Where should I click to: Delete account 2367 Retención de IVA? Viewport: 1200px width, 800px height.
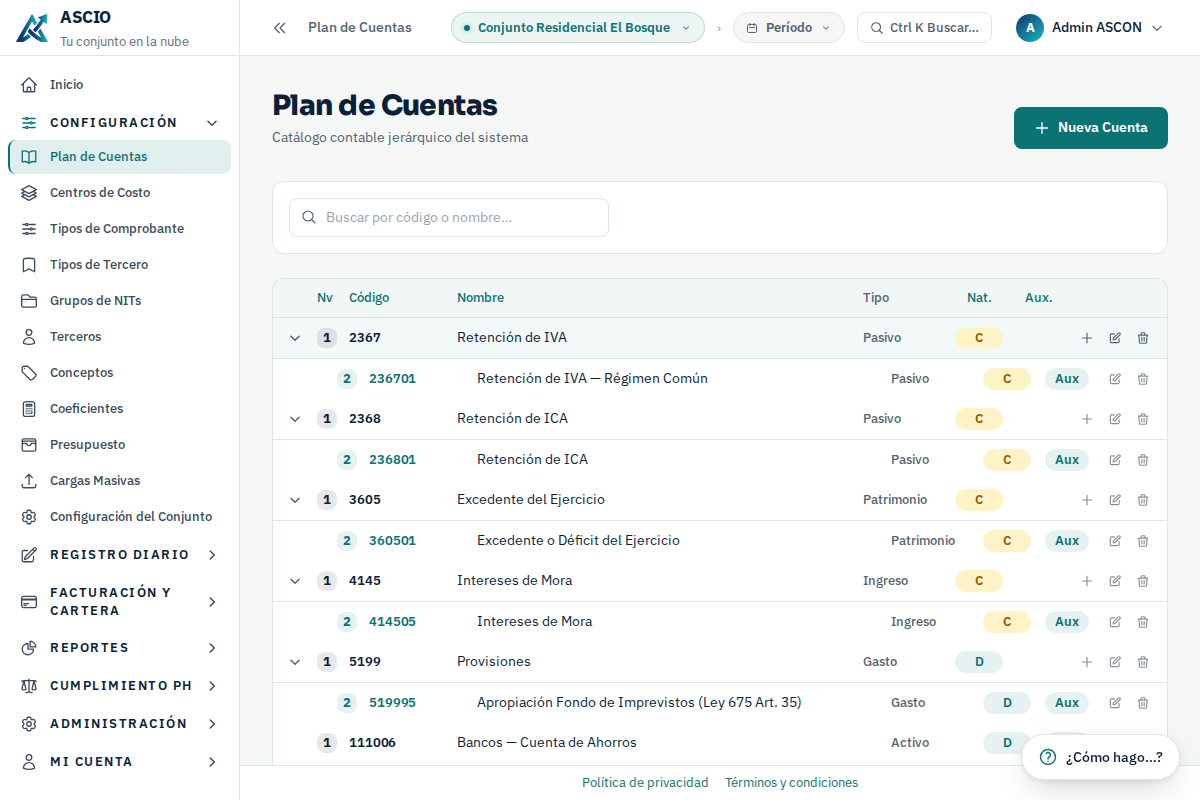tap(1143, 338)
